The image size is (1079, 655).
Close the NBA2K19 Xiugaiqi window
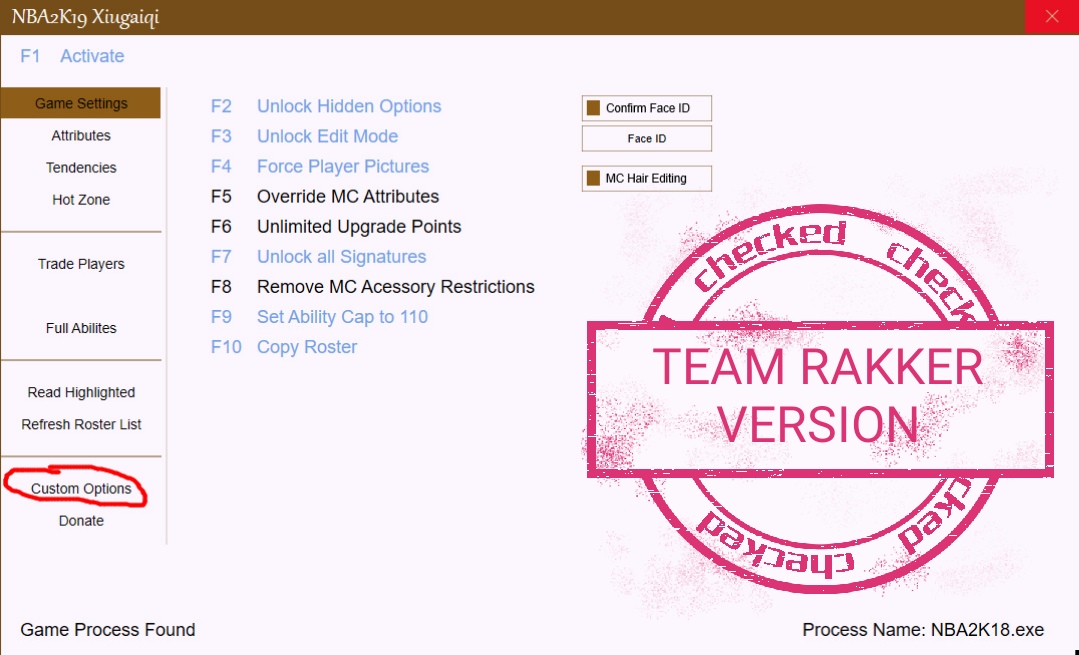tap(1051, 17)
